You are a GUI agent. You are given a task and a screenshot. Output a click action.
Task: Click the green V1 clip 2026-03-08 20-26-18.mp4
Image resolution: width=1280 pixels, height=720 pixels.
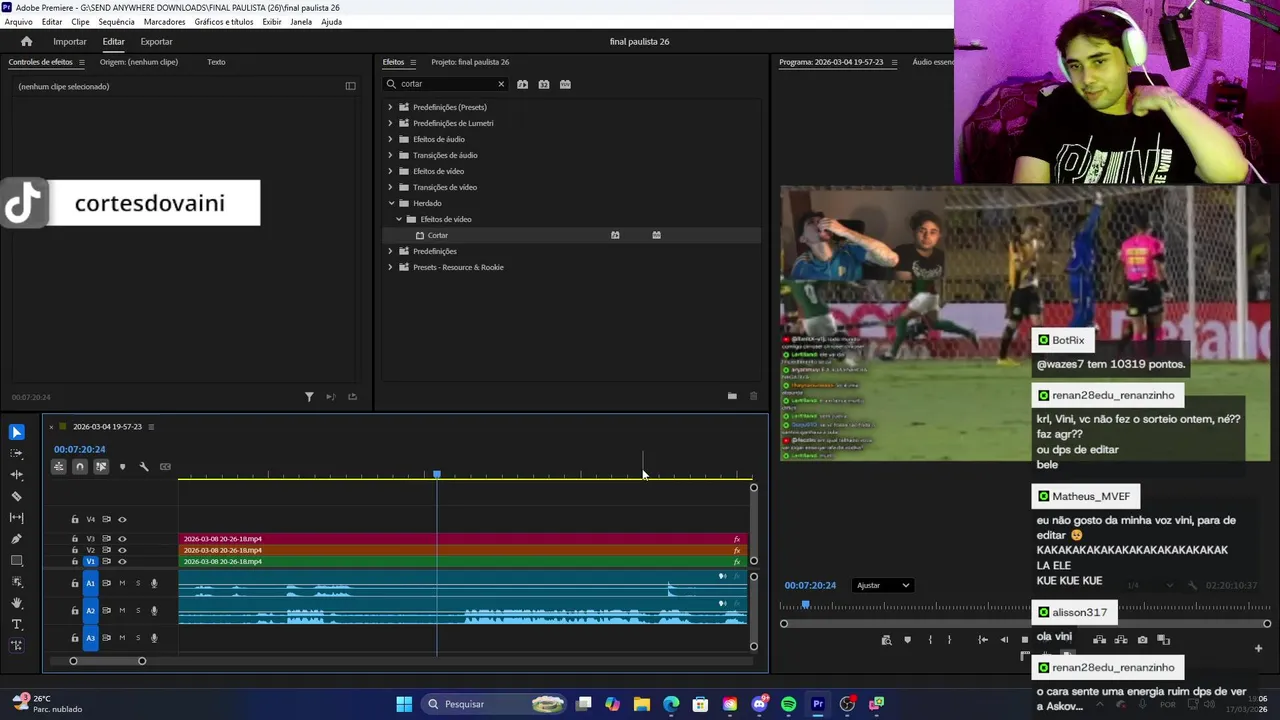[462, 562]
